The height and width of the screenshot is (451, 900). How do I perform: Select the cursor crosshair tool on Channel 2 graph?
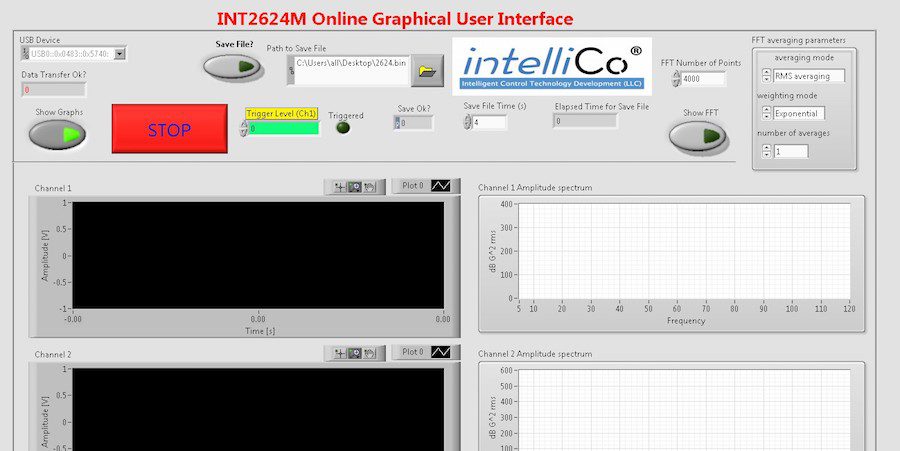click(340, 353)
